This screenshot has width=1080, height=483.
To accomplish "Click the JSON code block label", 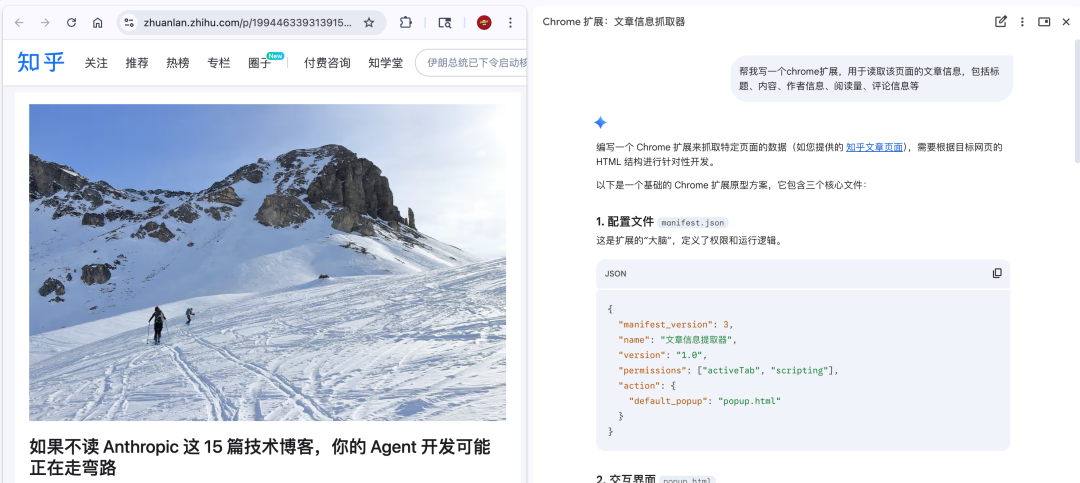I will 616,274.
